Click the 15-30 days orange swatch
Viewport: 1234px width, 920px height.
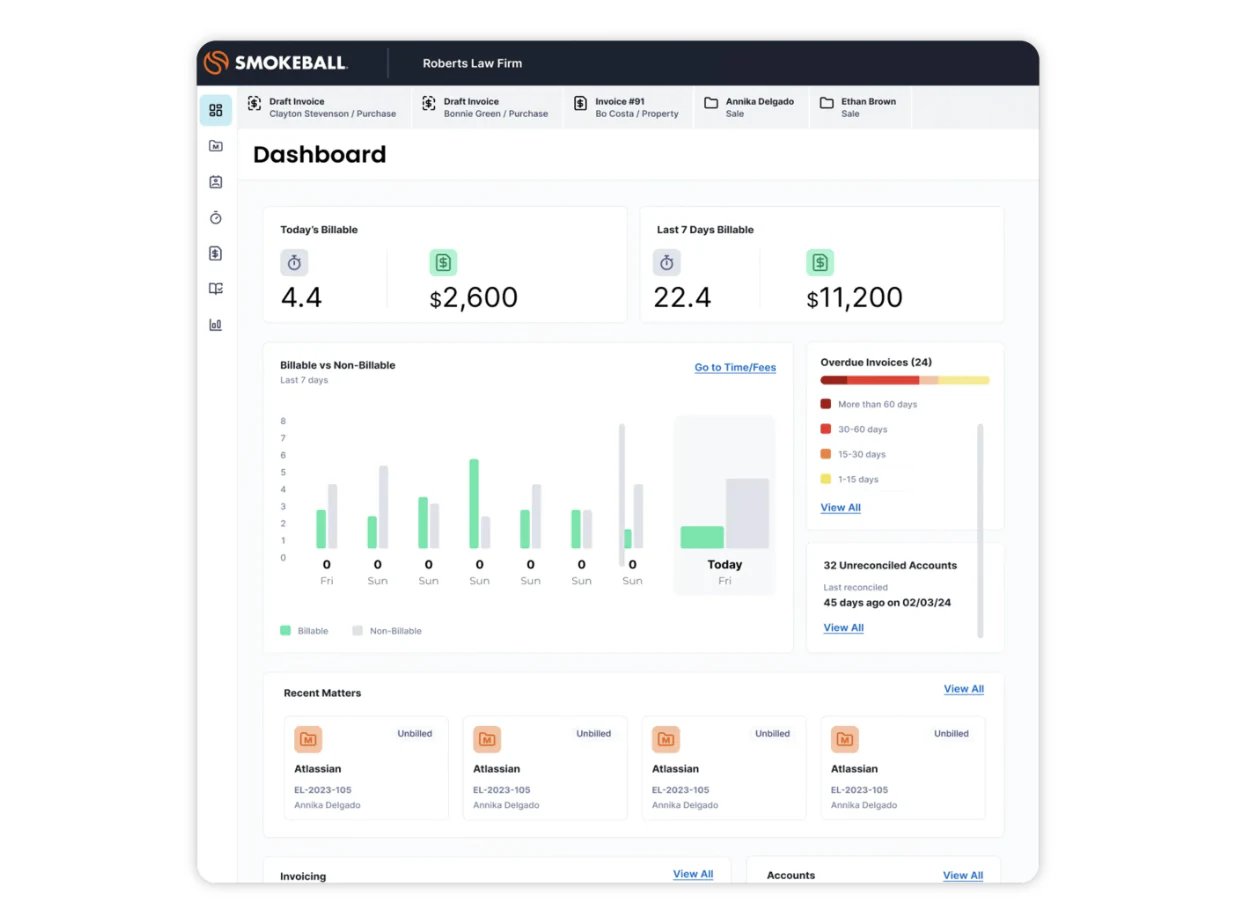coord(826,454)
